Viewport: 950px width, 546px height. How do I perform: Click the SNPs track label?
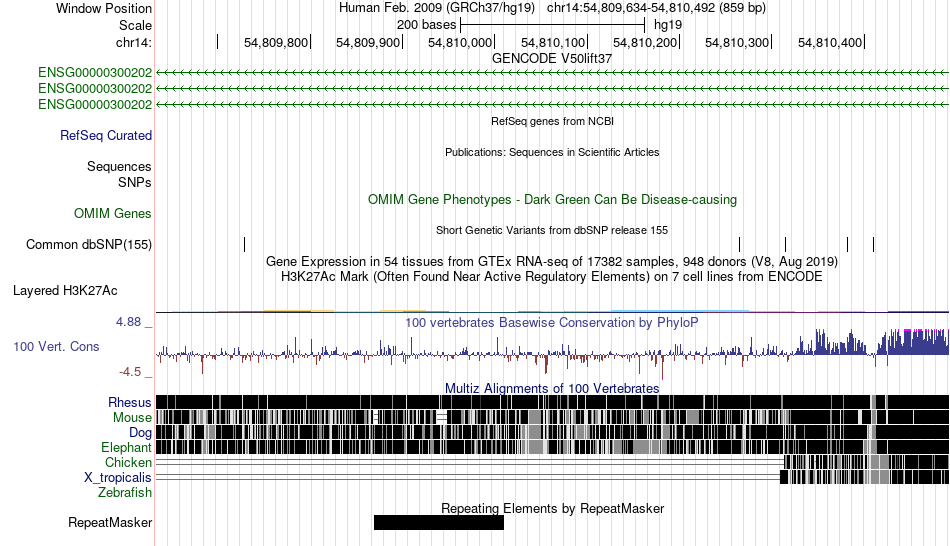coord(135,182)
